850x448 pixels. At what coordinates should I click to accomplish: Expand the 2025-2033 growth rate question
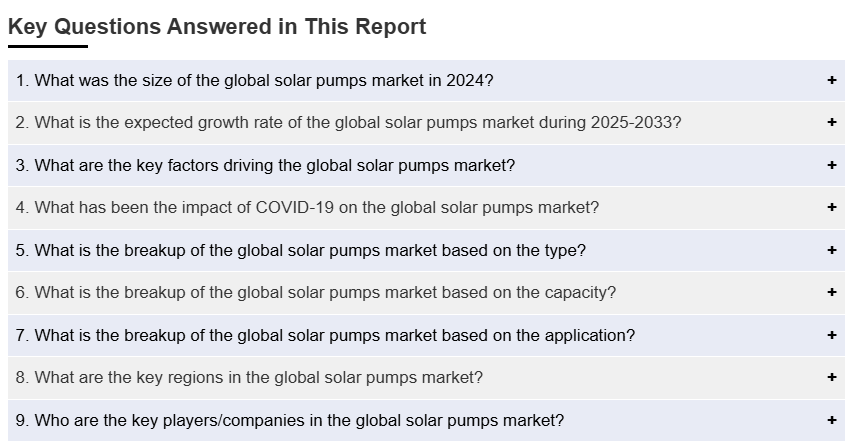pos(348,123)
